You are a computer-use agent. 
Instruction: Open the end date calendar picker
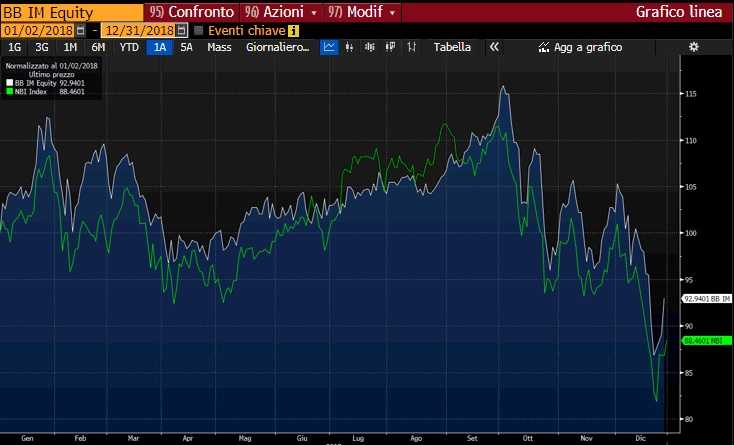(x=182, y=31)
